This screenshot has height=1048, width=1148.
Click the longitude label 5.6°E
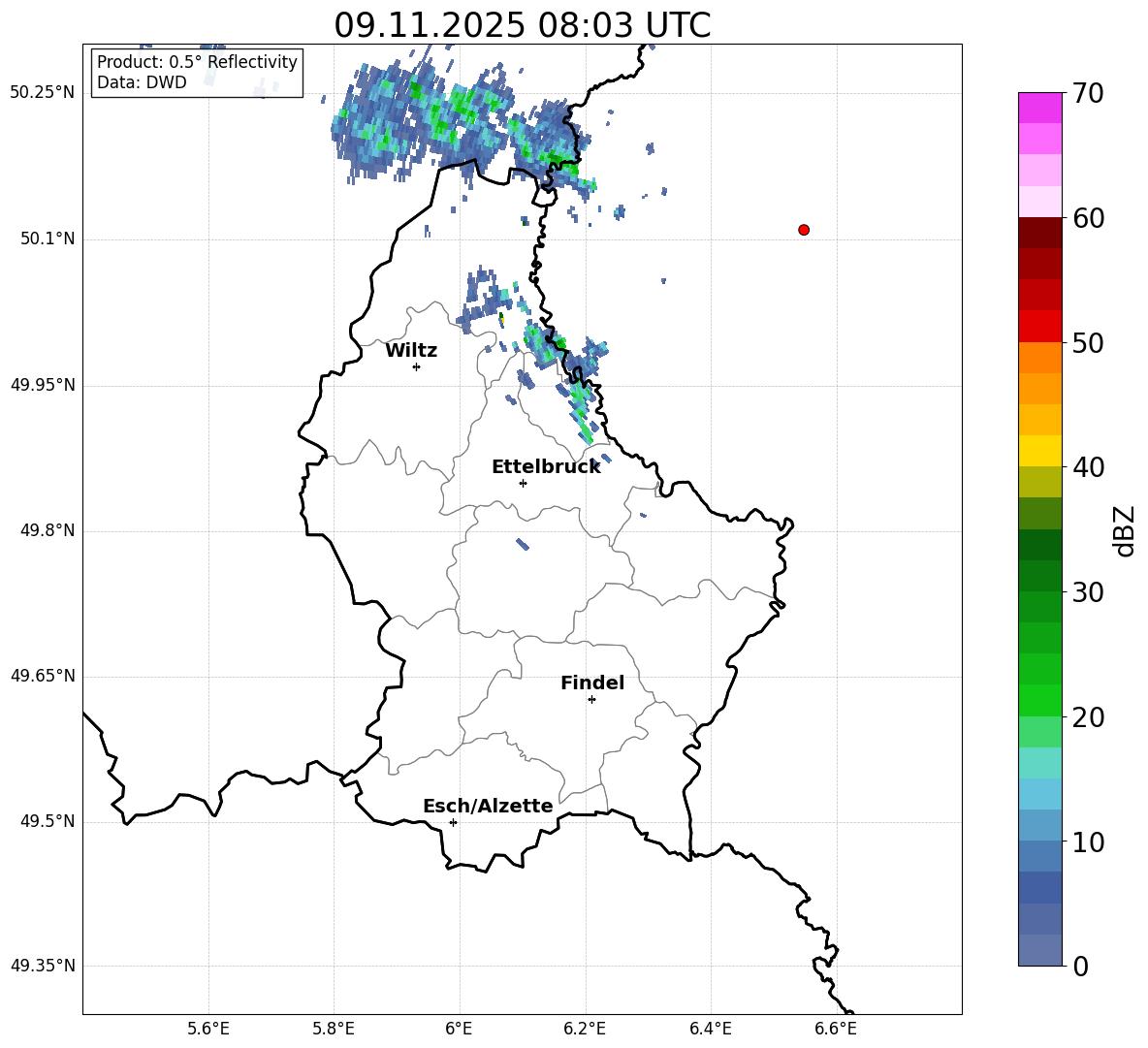pos(208,1029)
